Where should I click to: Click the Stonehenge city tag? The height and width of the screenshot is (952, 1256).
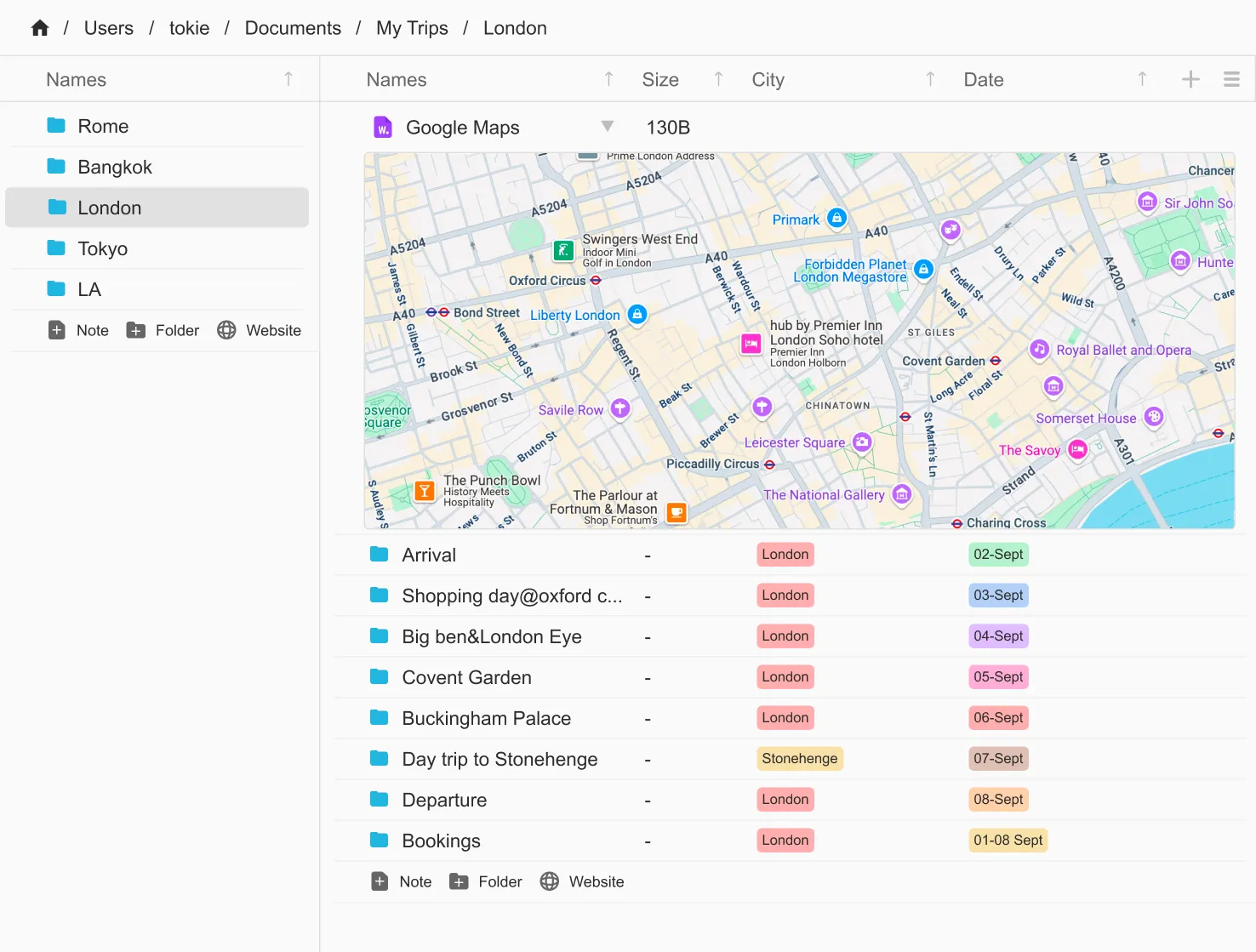pos(799,759)
